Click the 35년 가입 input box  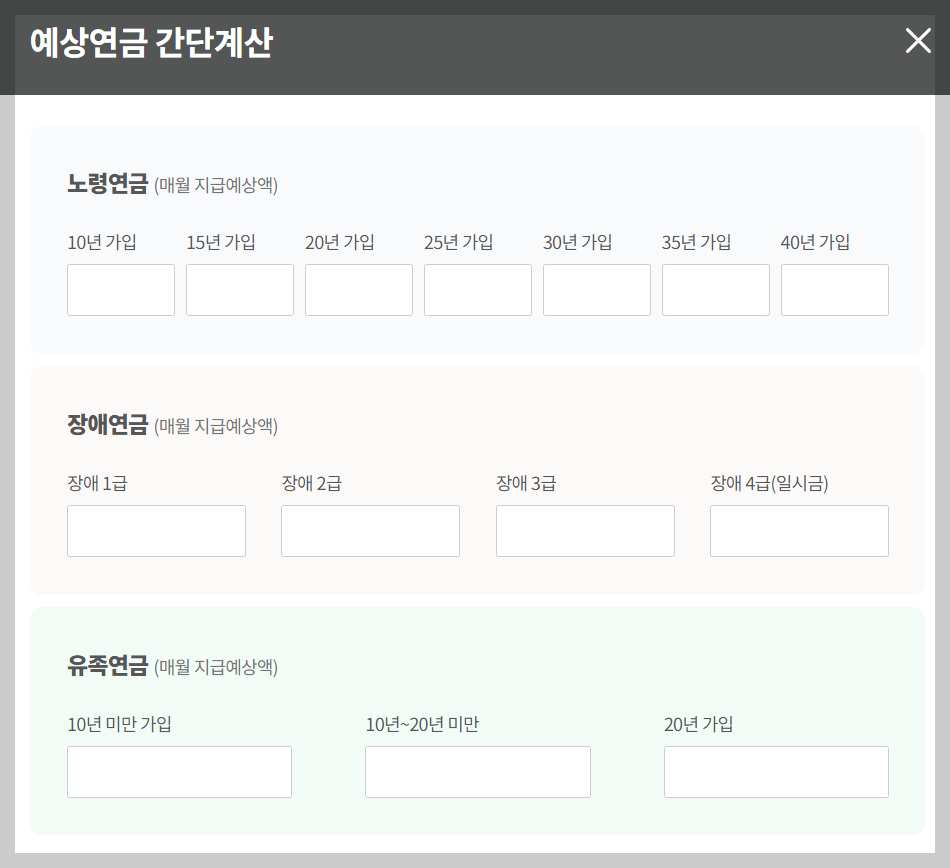(716, 290)
